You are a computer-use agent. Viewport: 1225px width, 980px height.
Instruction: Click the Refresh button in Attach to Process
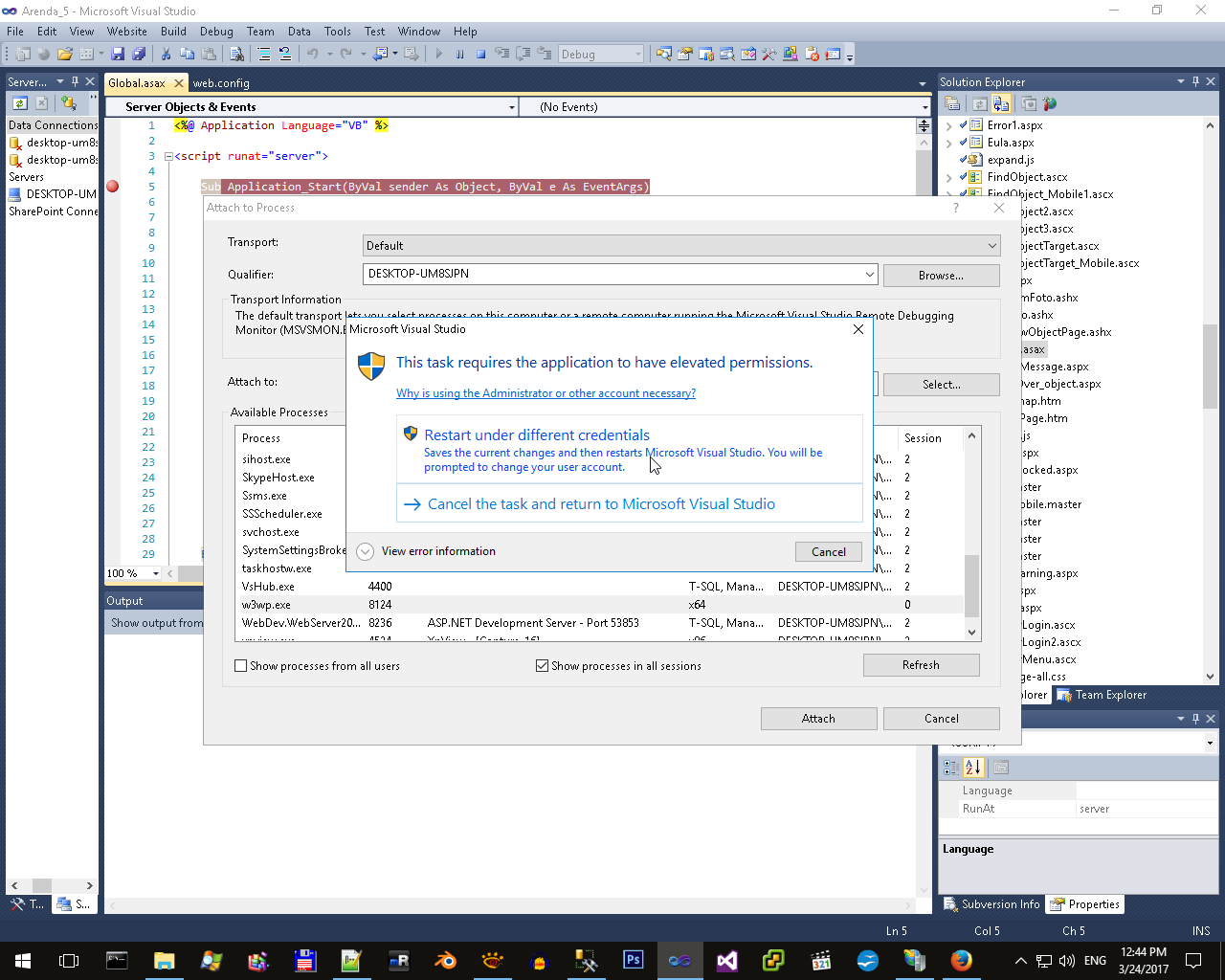921,665
